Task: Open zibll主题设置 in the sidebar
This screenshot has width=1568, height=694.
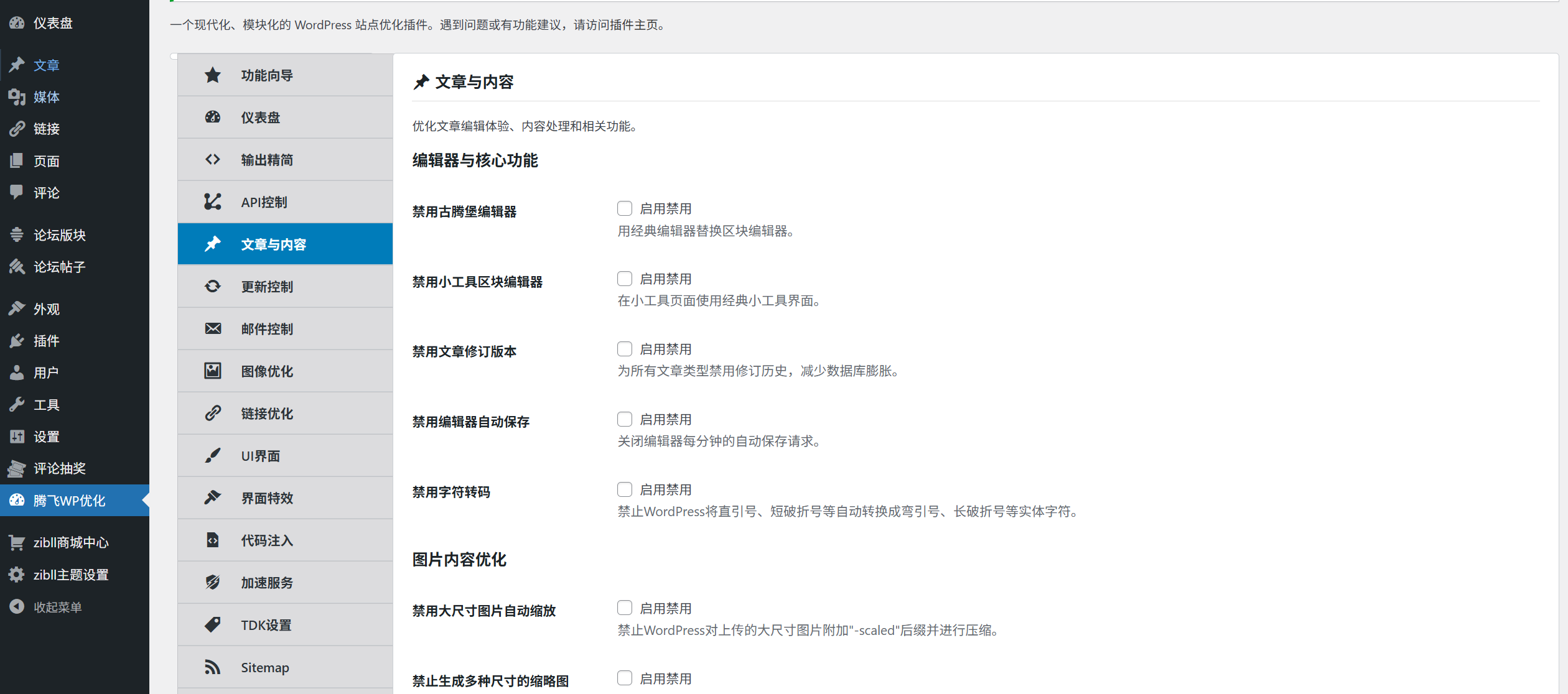Action: [72, 574]
